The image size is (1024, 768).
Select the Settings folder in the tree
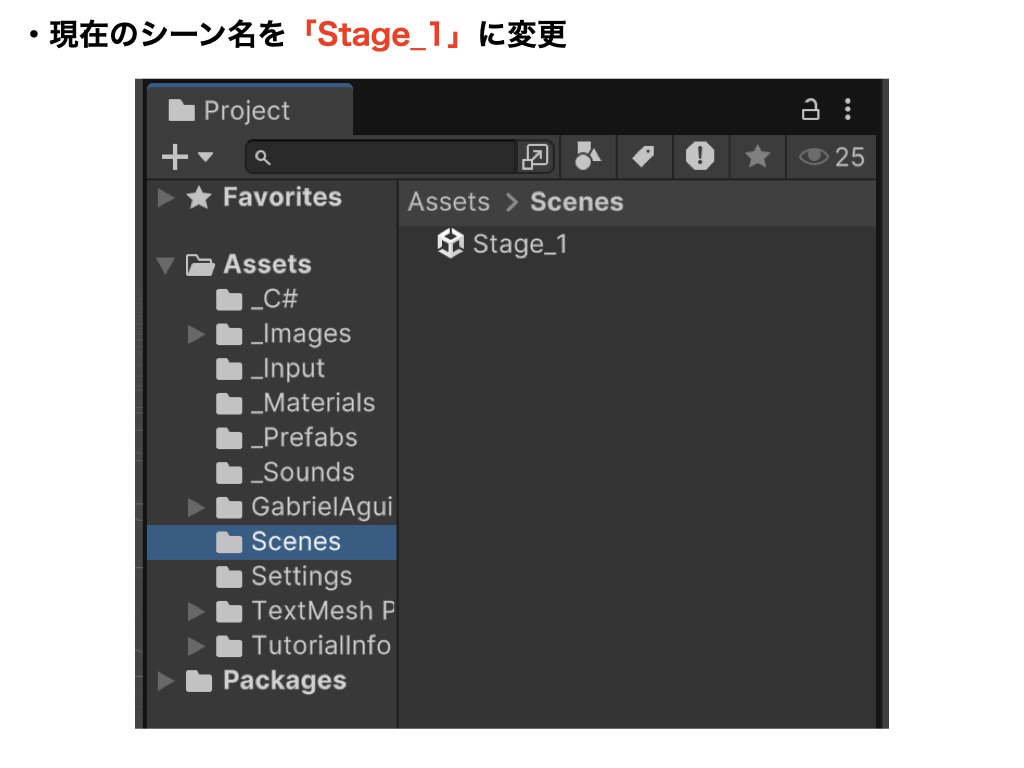[301, 577]
